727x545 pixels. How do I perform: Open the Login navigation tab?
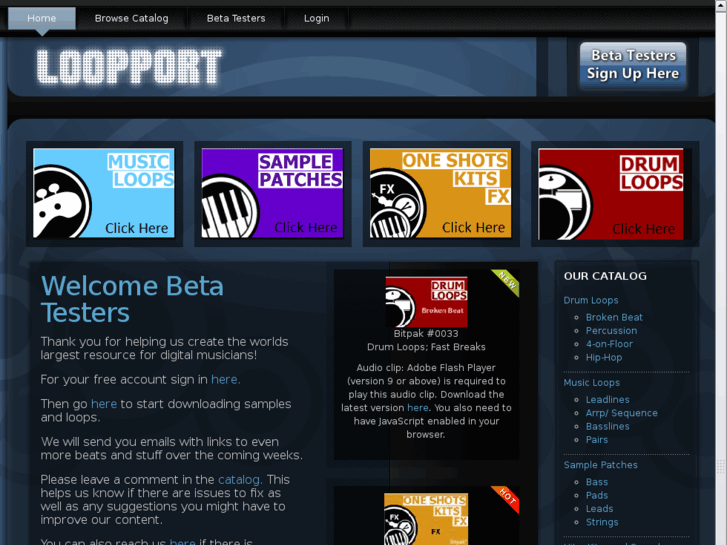(317, 19)
